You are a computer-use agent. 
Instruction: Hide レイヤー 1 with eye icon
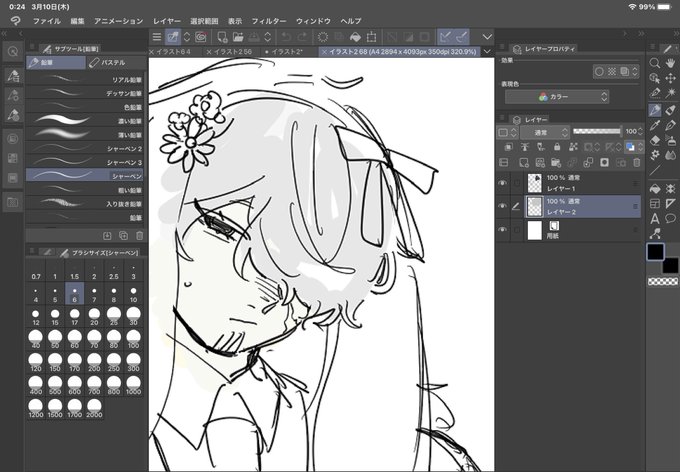pyautogui.click(x=502, y=183)
